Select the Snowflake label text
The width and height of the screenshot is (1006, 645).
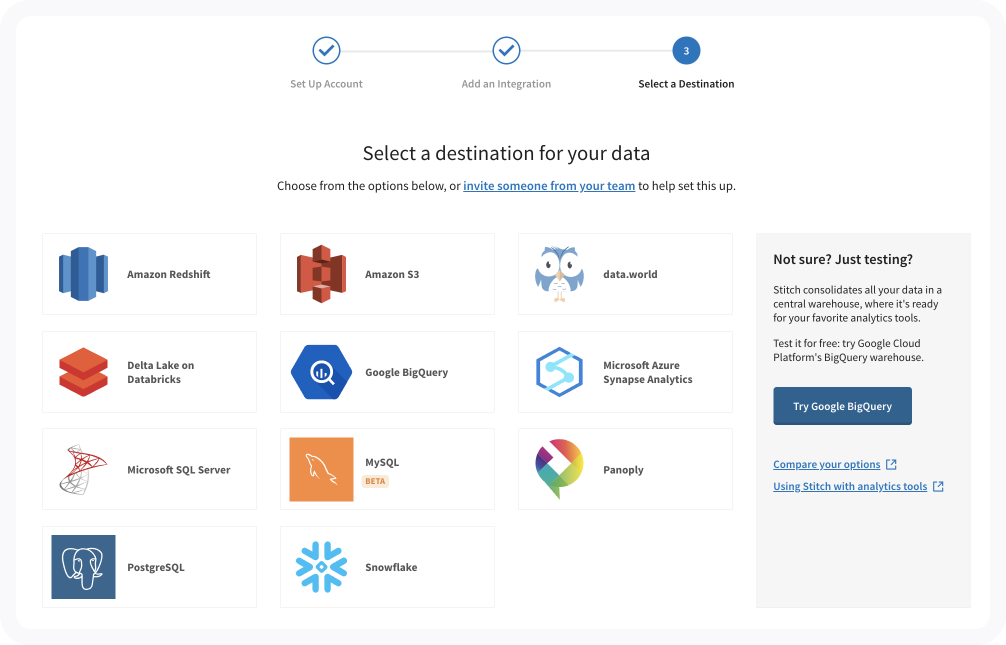click(391, 567)
